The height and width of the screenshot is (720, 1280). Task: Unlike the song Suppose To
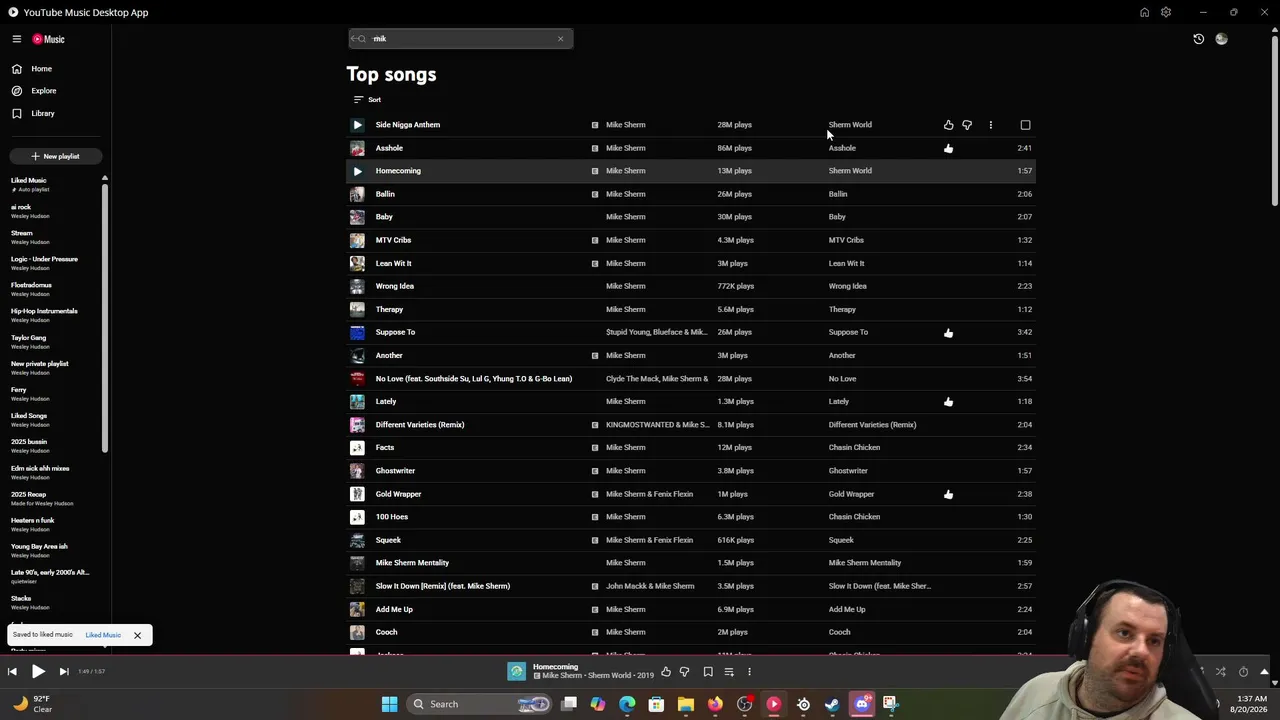948,332
